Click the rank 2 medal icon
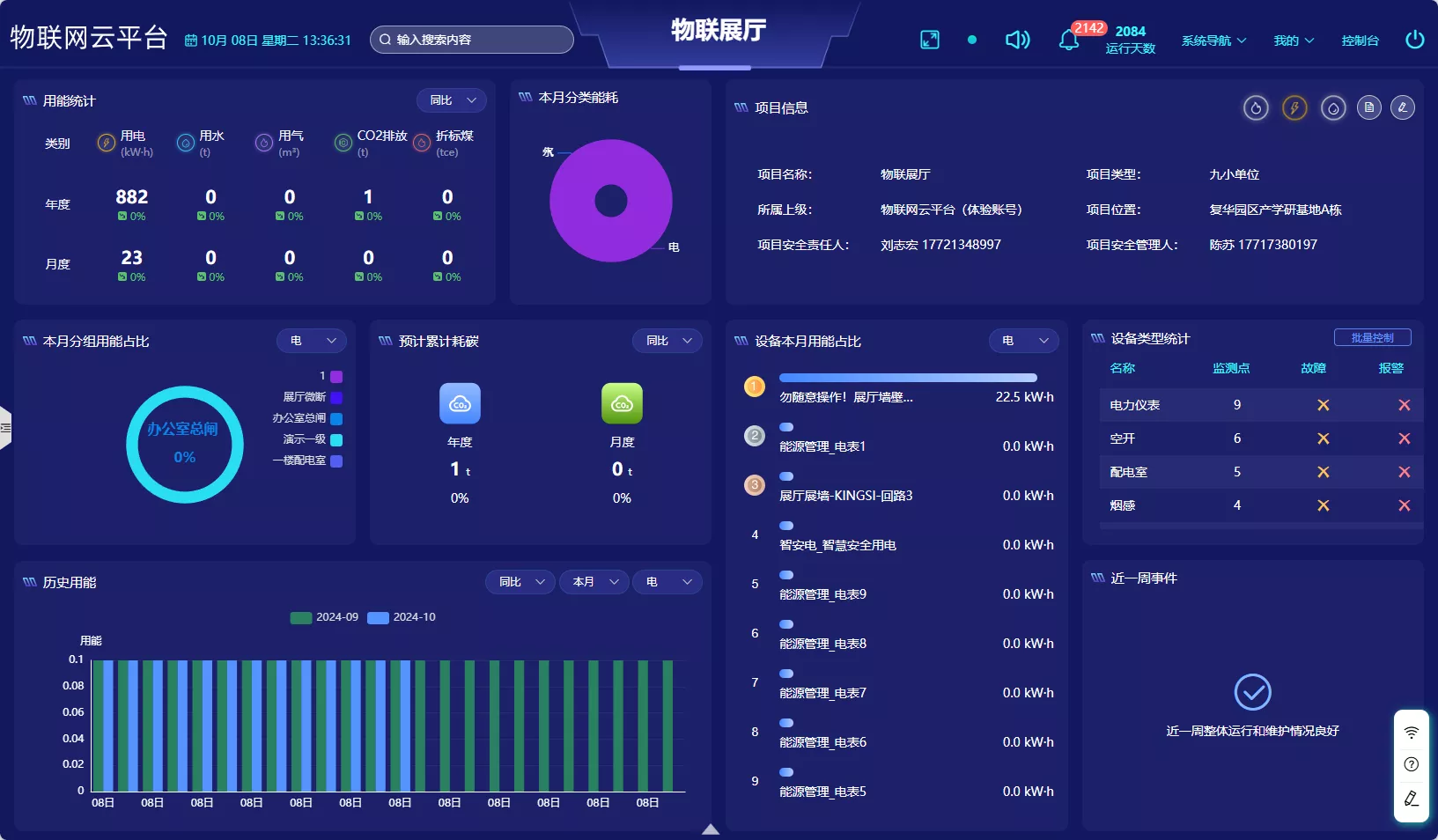This screenshot has height=840, width=1438. 755,435
